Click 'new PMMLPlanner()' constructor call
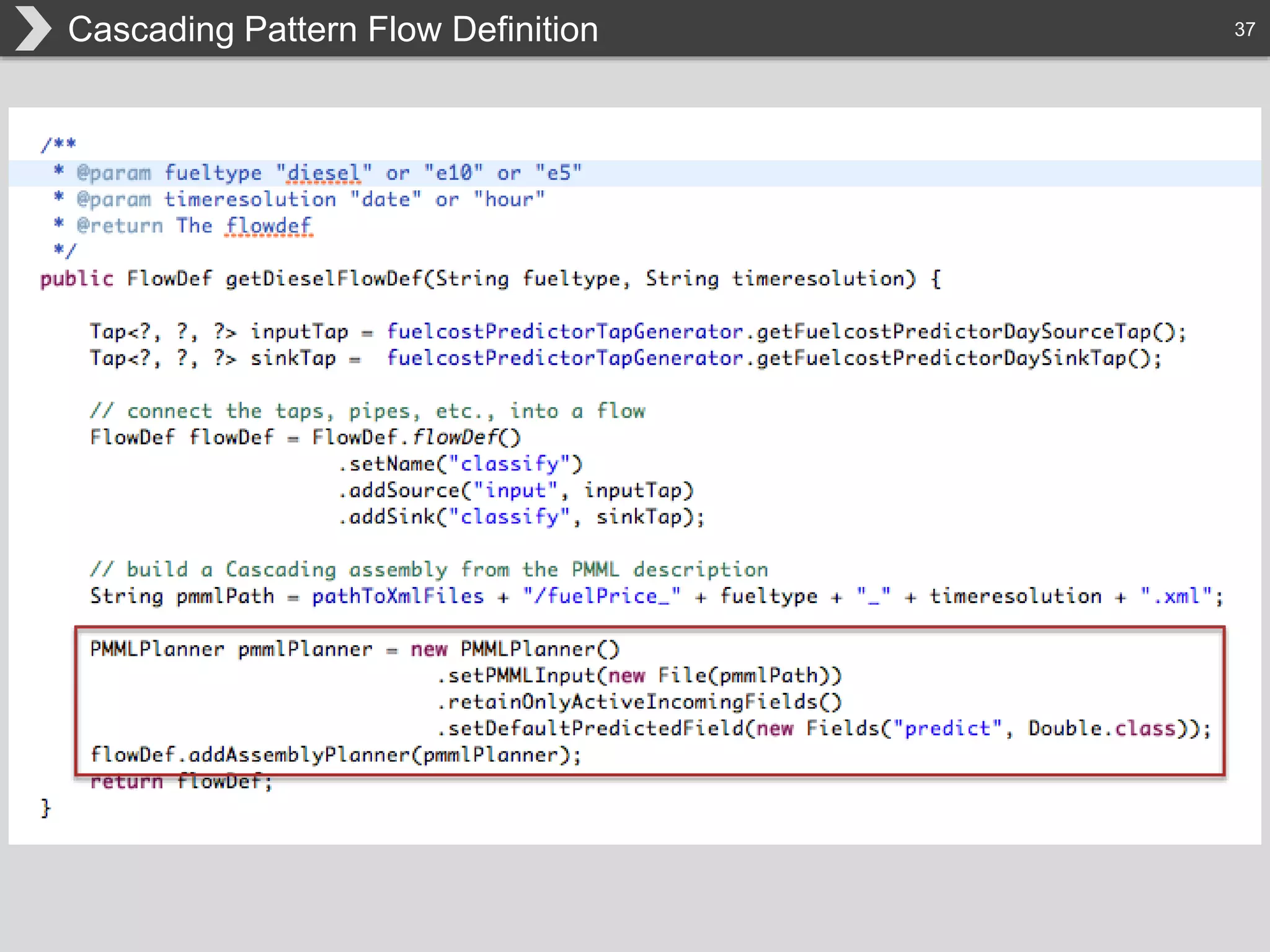This screenshot has width=1270, height=952. coord(515,650)
